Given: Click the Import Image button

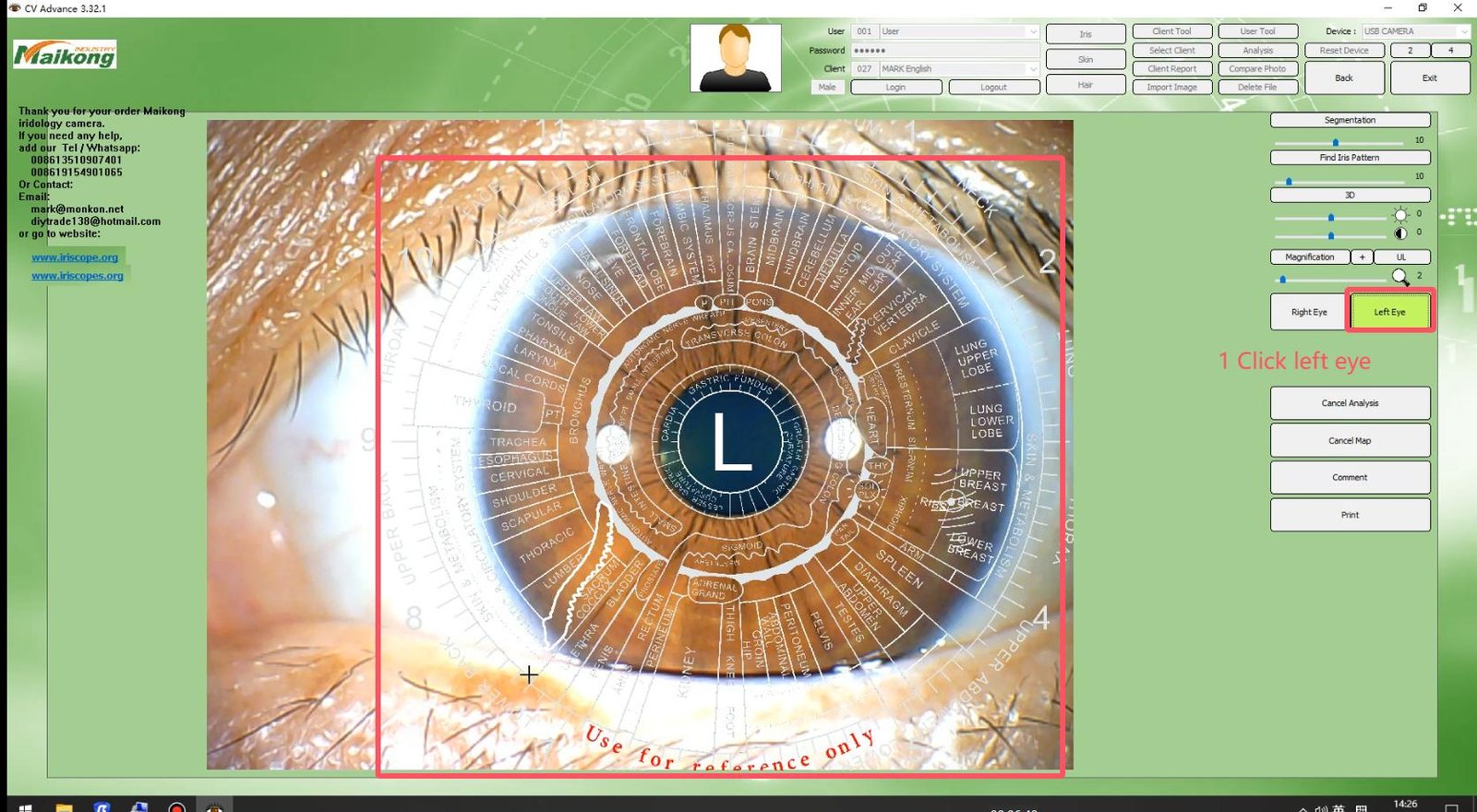Looking at the screenshot, I should (1172, 87).
